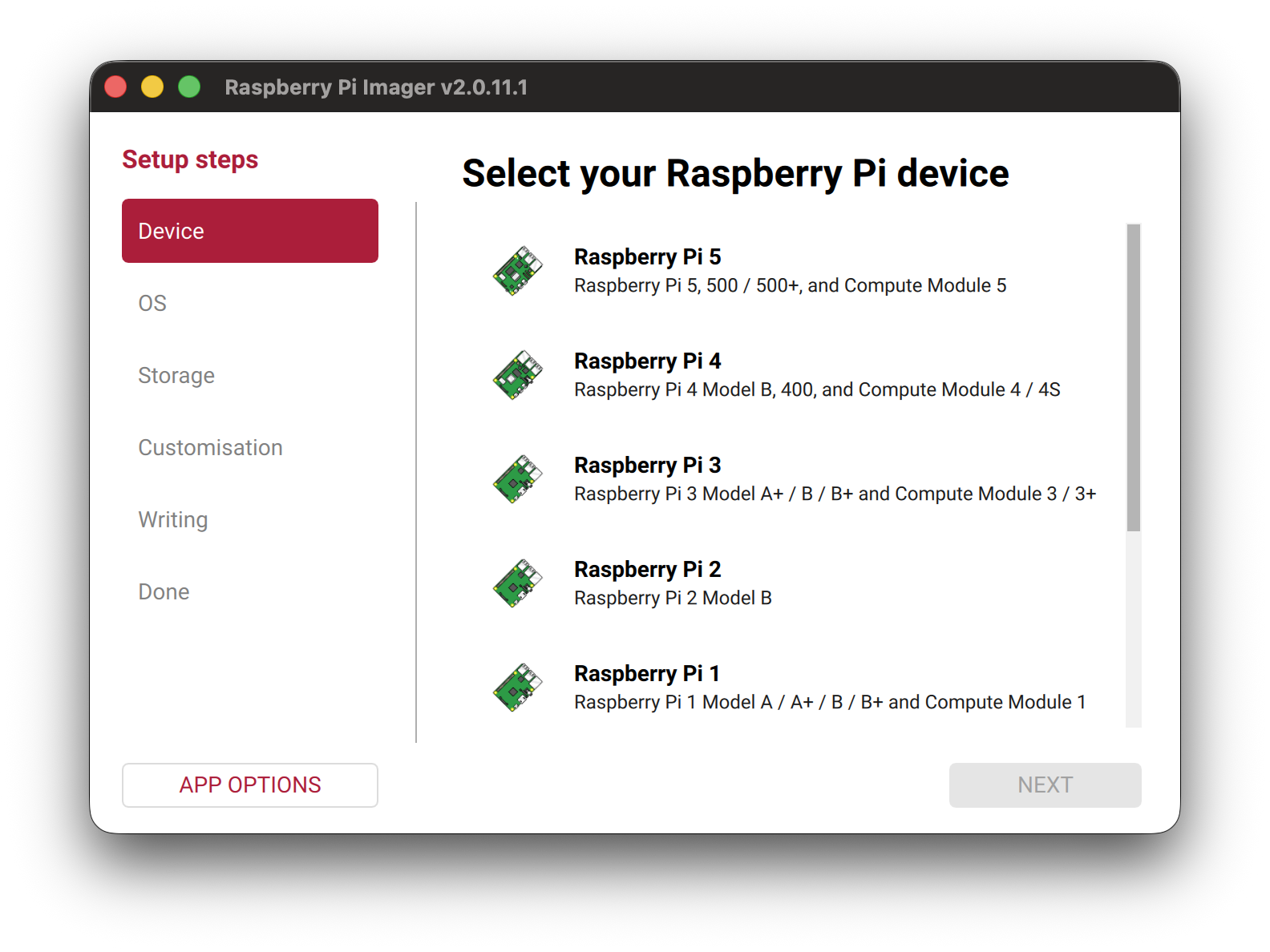Click "Raspberry Pi 1 Model A / A+" description

click(x=830, y=702)
